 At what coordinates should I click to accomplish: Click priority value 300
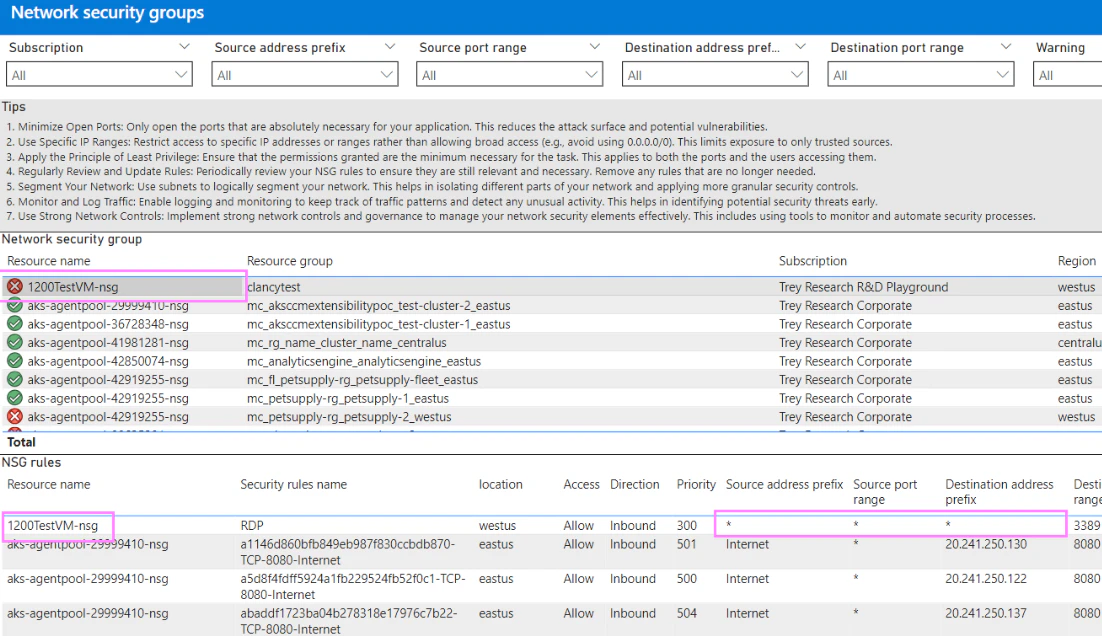click(687, 525)
